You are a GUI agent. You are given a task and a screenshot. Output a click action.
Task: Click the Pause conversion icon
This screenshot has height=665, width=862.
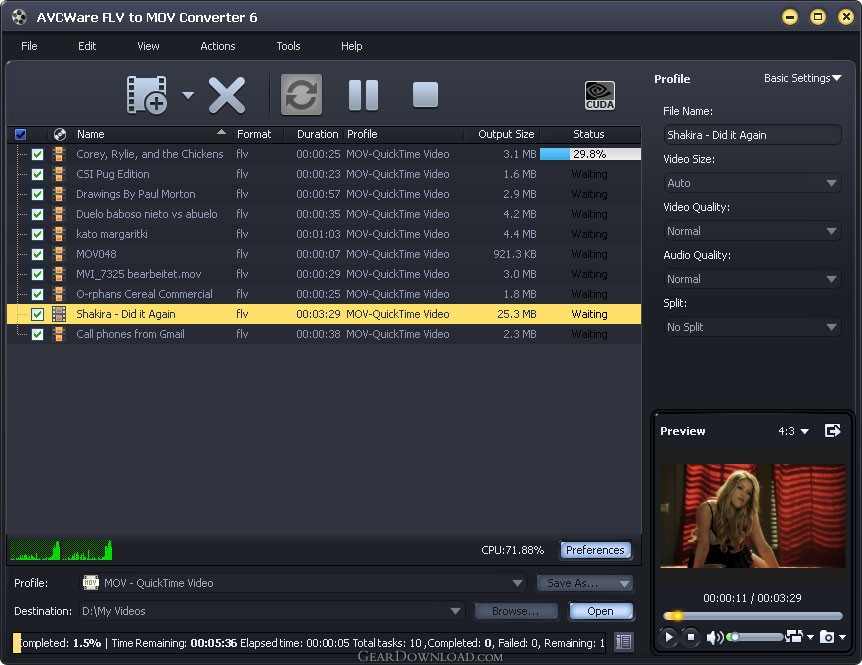(x=363, y=95)
